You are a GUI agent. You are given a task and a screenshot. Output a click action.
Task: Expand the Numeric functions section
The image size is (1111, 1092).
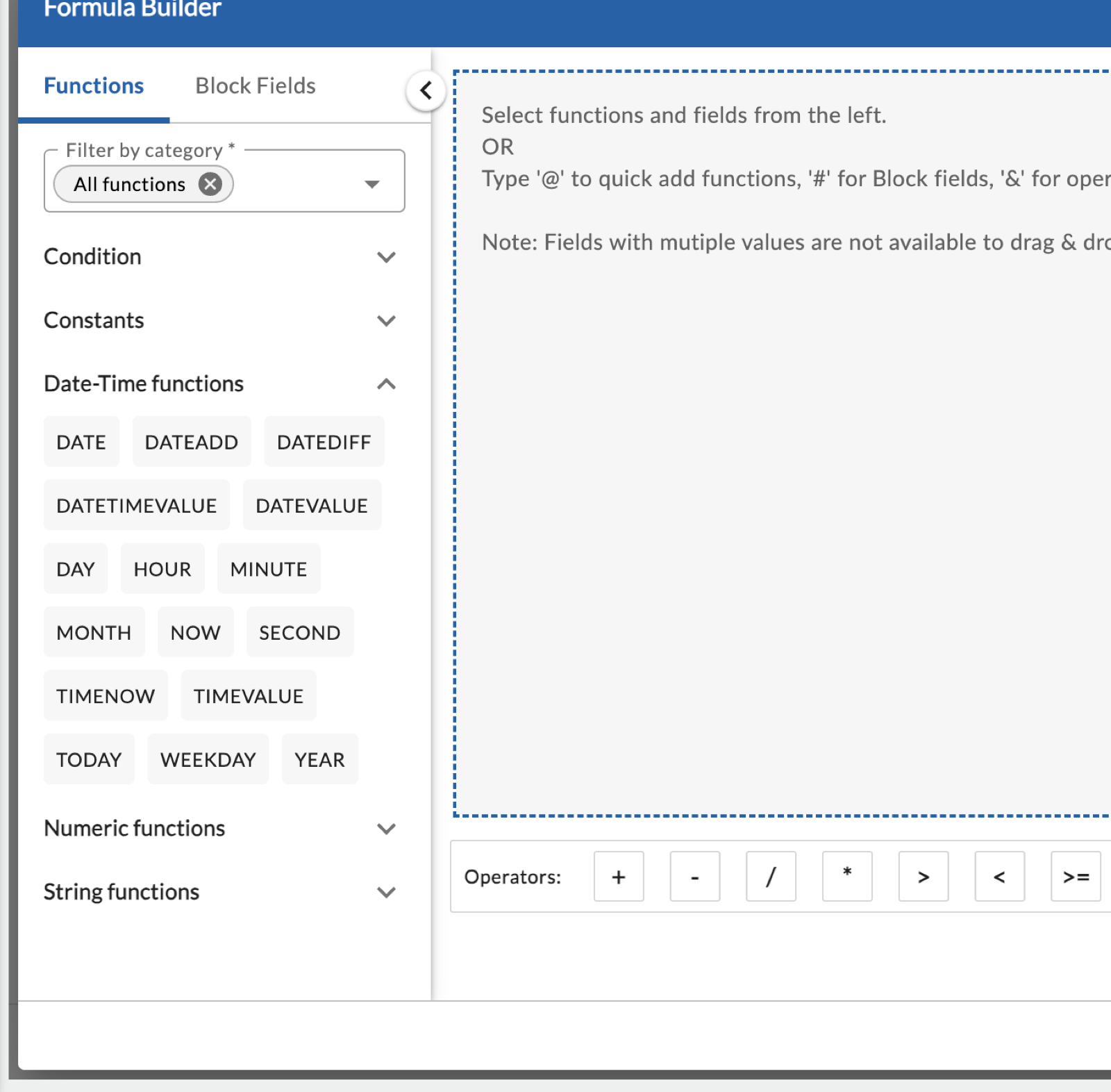tap(220, 829)
